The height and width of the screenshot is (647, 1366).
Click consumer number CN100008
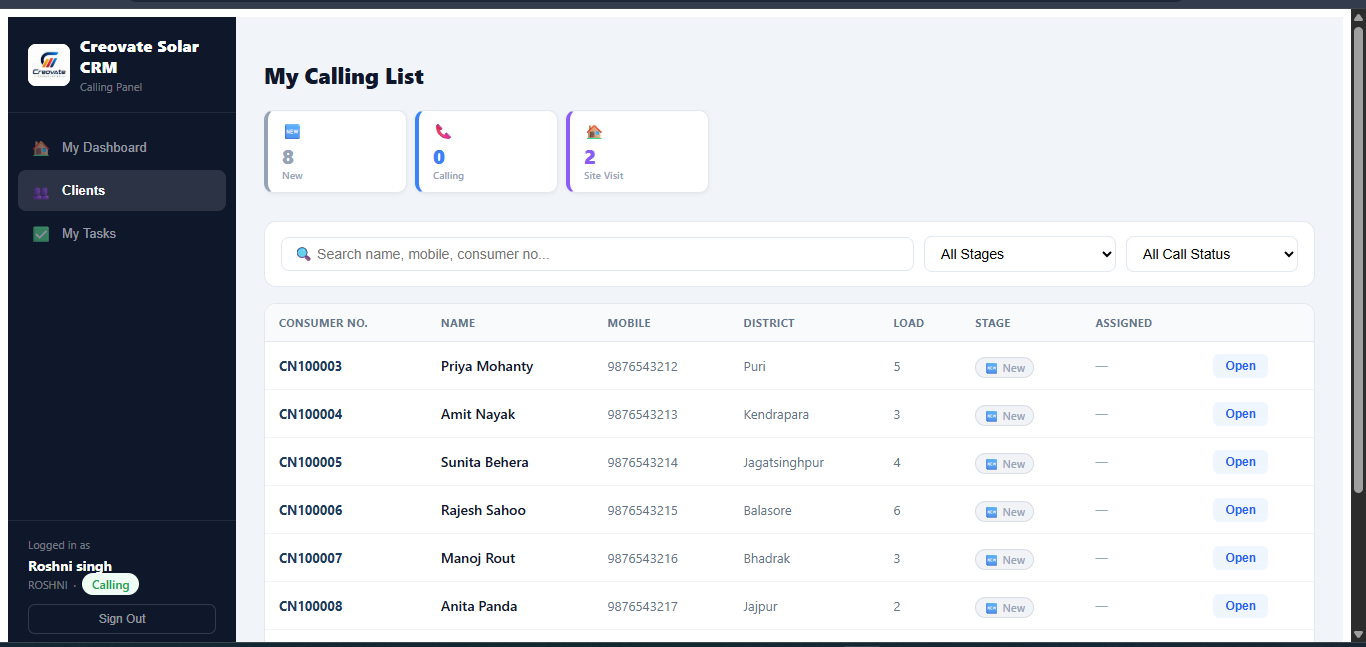[310, 606]
